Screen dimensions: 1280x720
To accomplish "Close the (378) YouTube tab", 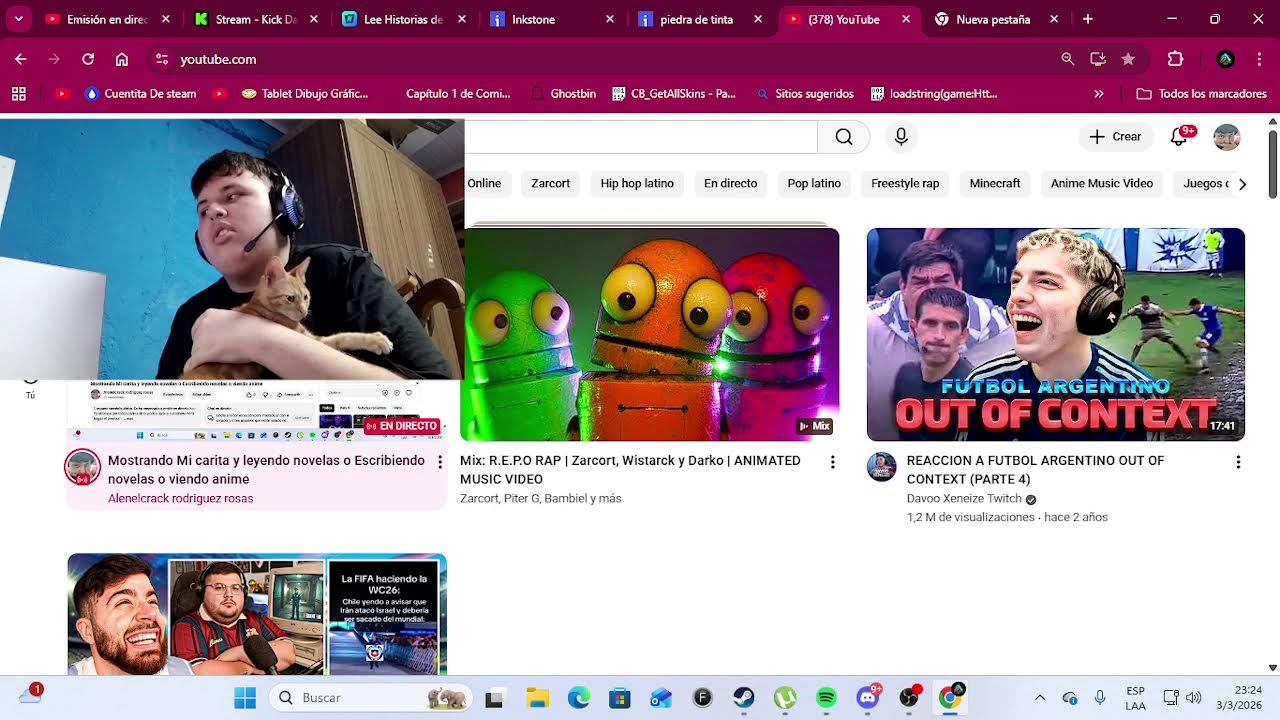I will click(x=906, y=19).
